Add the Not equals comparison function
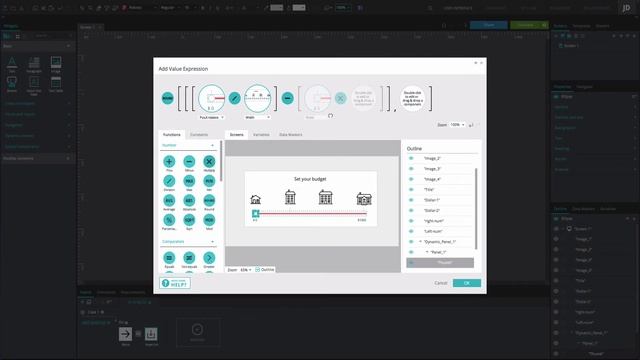 click(x=189, y=258)
